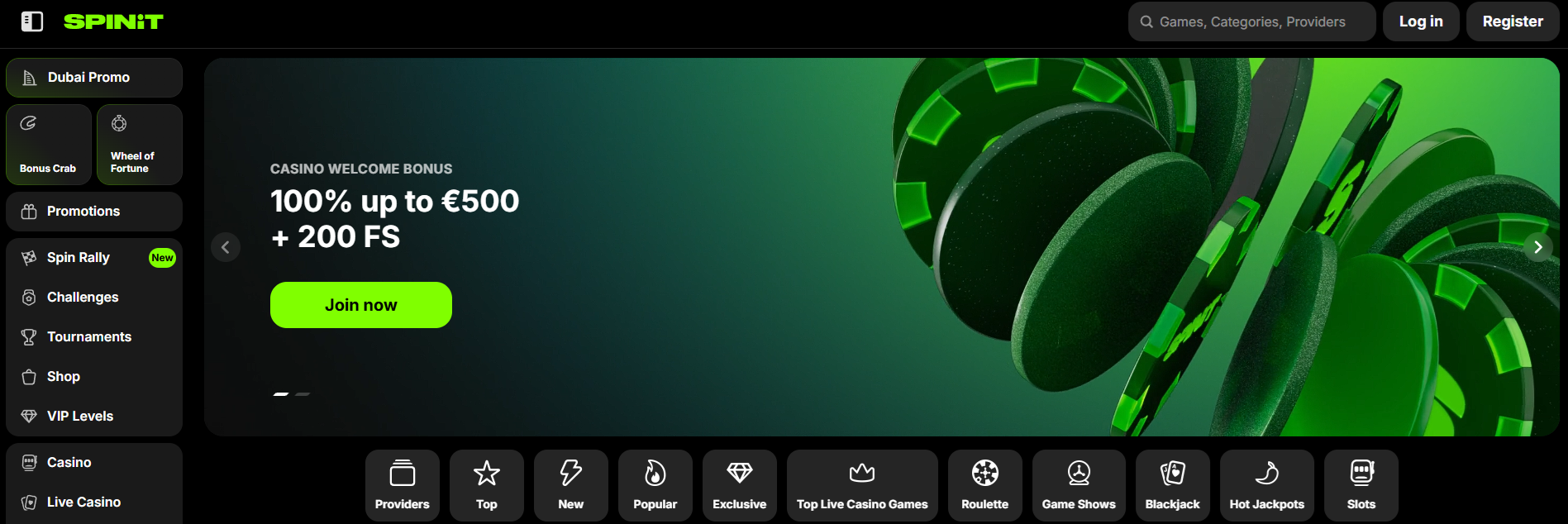Click the Challenges target icon
This screenshot has height=524, width=1568.
(29, 298)
